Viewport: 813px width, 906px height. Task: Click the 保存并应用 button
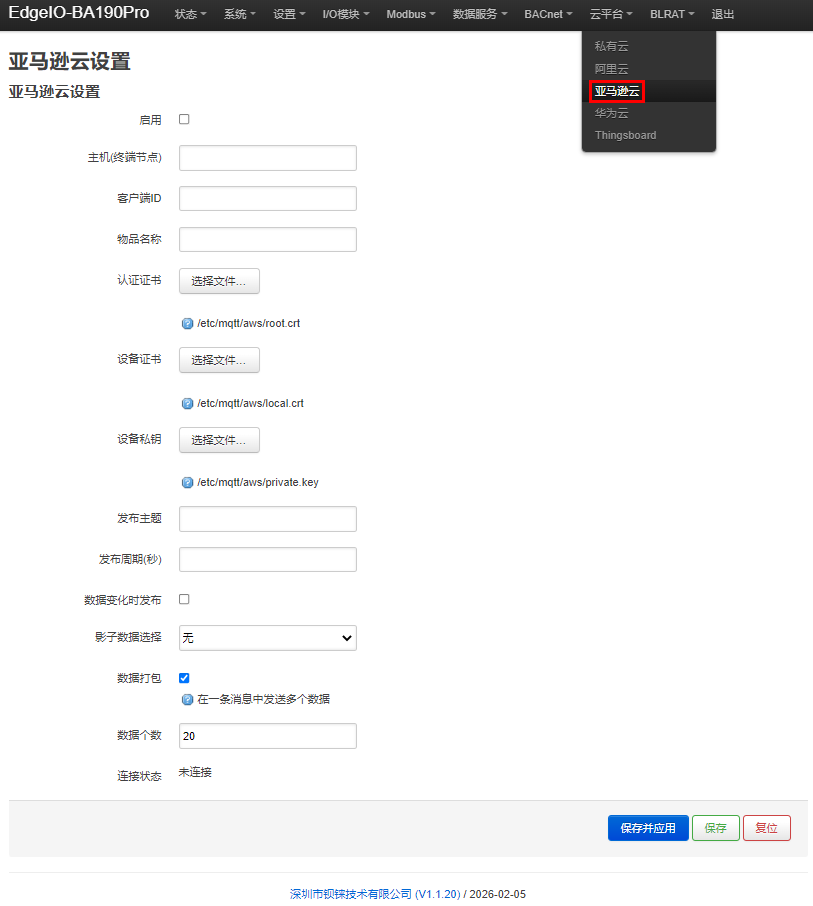(x=648, y=828)
